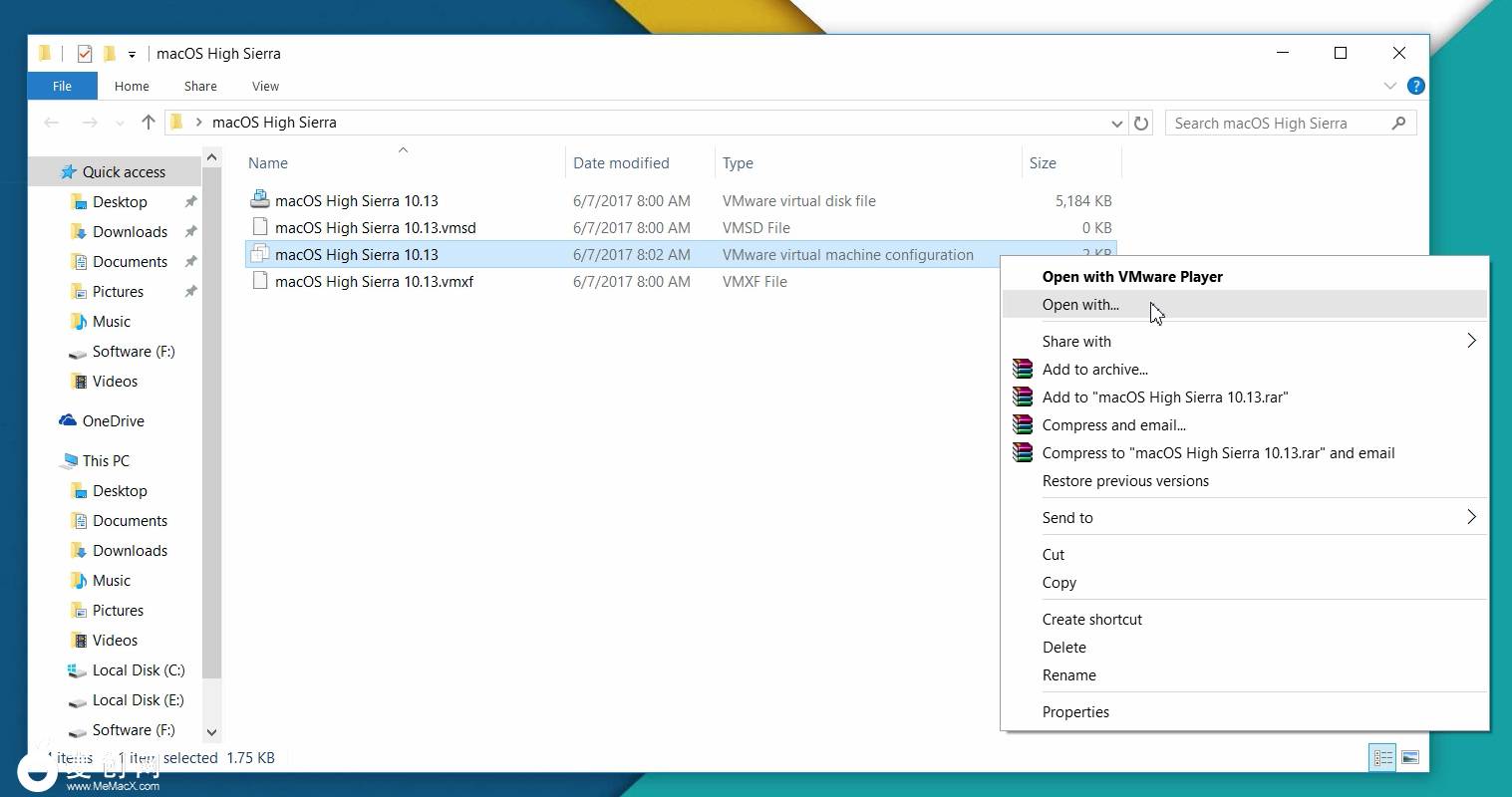1512x797 pixels.
Task: Click the Refresh icon beside address bar
Action: [1141, 123]
